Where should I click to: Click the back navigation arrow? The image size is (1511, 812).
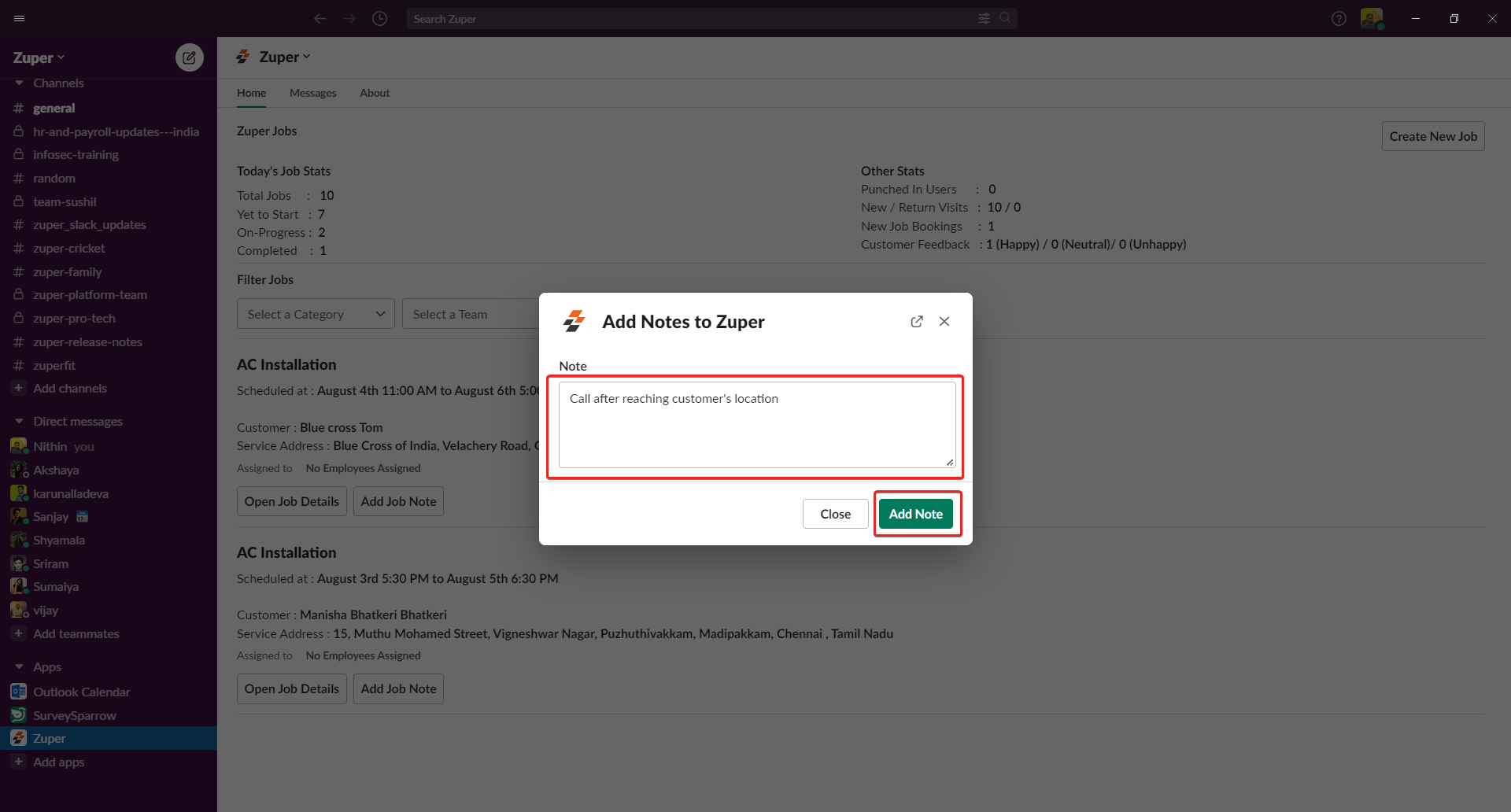pyautogui.click(x=320, y=19)
